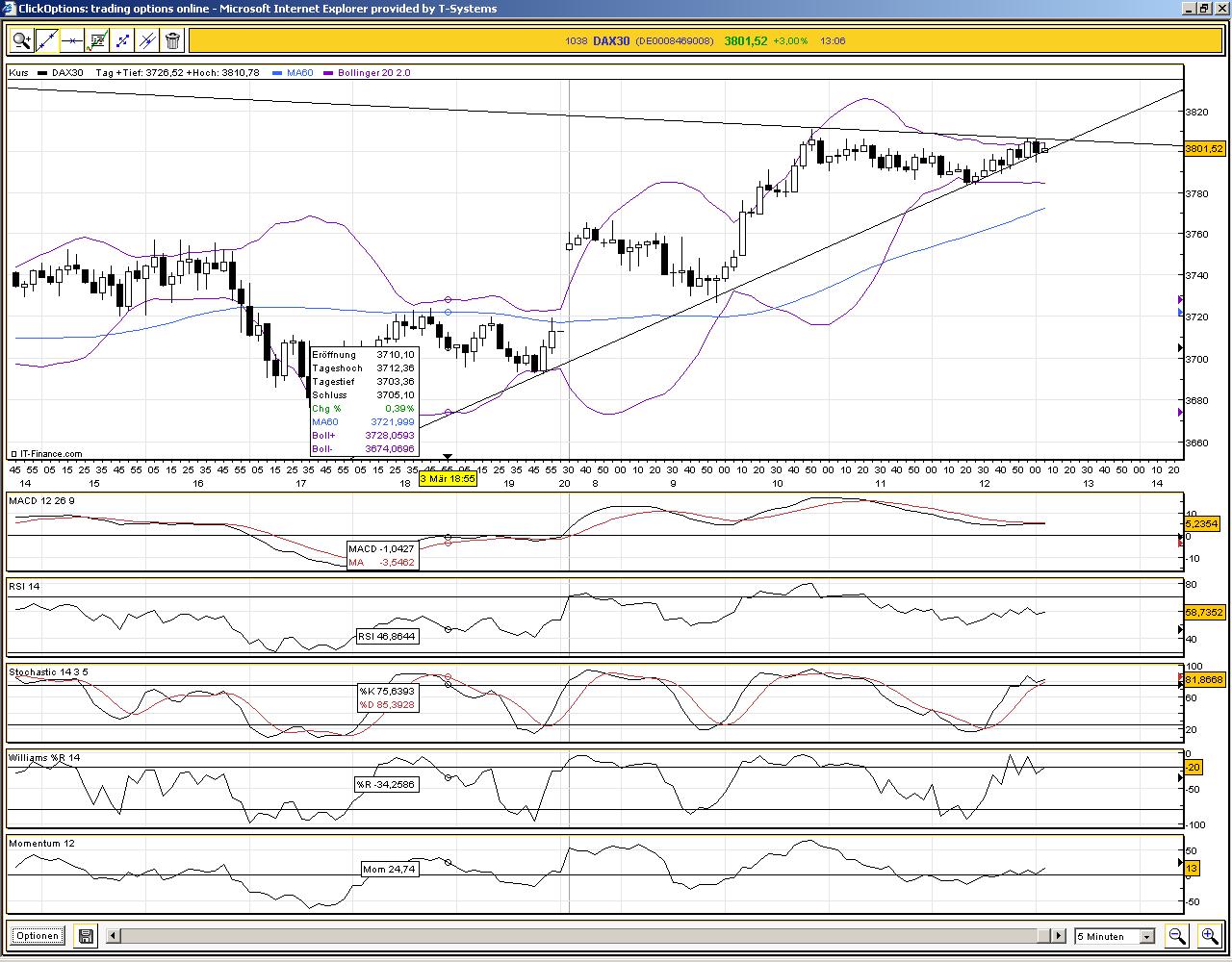Select the horizontal line drawing tool
Viewport: 1232px width, 962px height.
pos(72,40)
